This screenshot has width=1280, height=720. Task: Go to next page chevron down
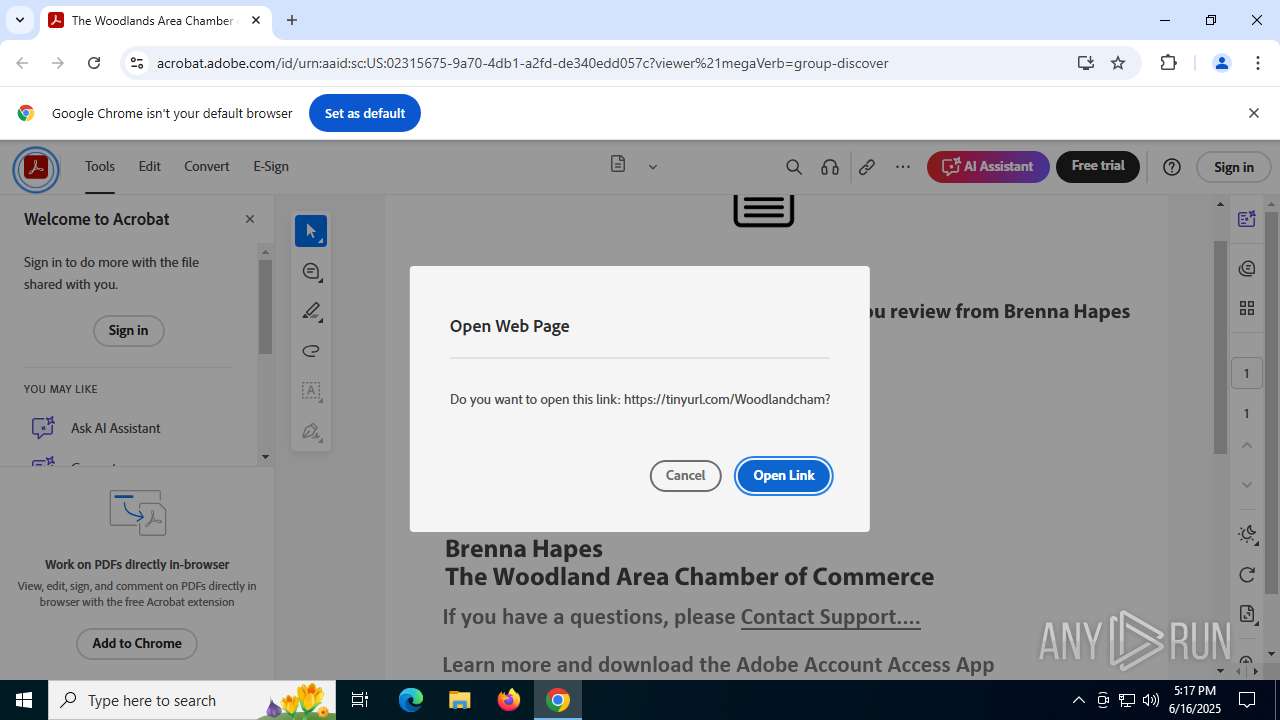click(1246, 485)
